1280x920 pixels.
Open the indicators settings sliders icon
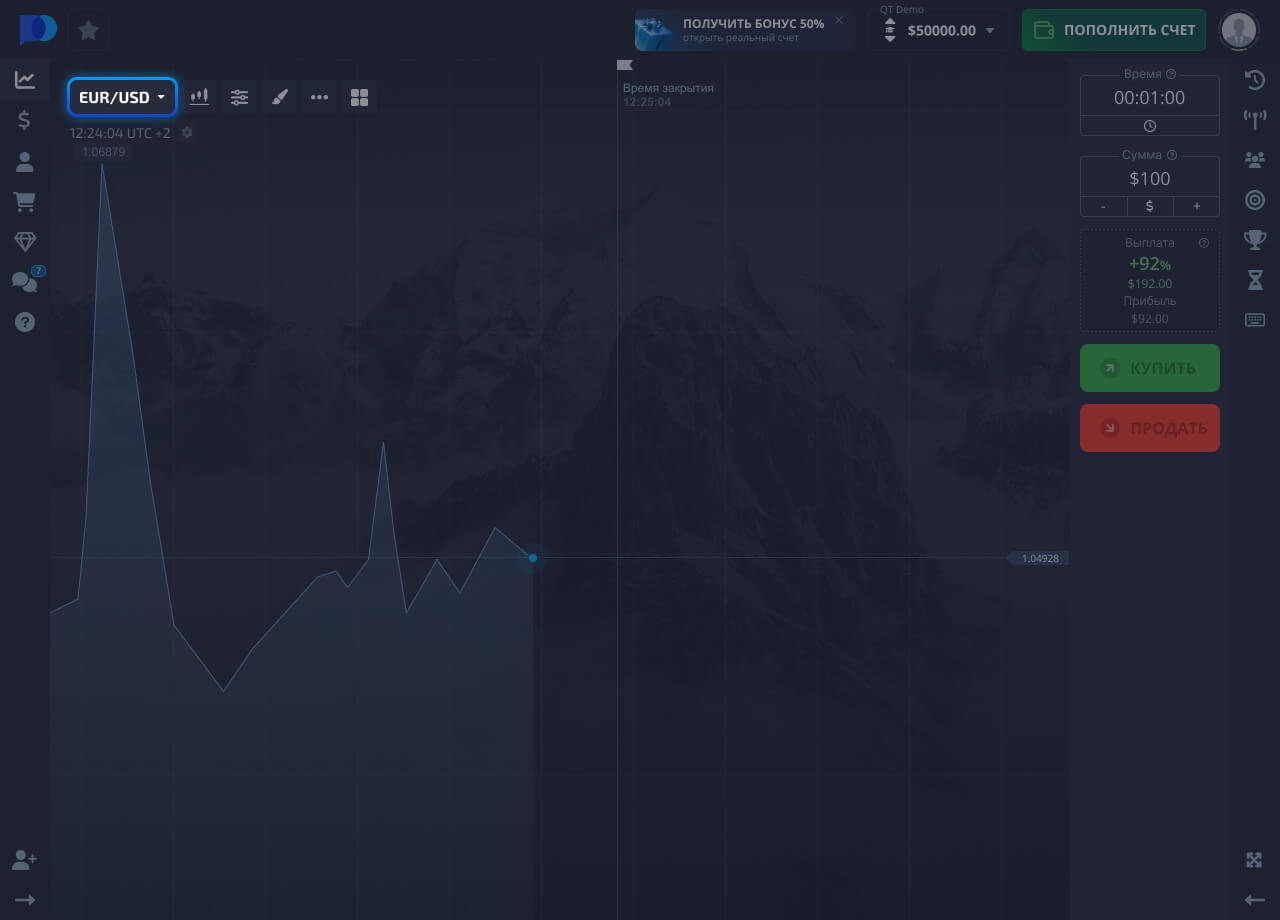coord(240,97)
